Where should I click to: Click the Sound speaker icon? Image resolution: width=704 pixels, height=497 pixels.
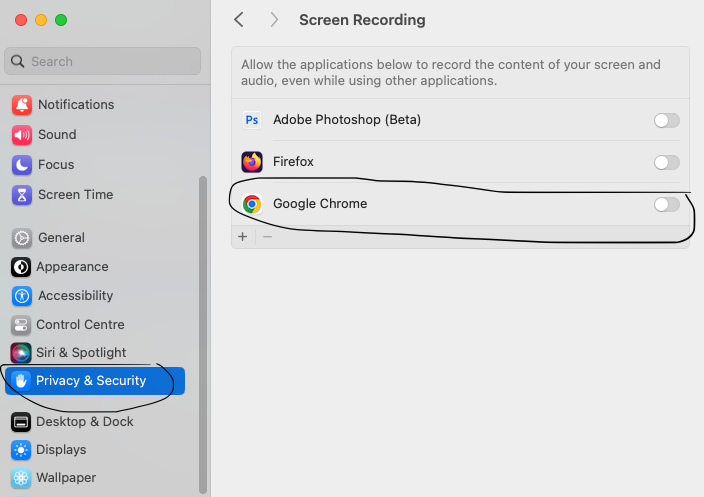21,135
